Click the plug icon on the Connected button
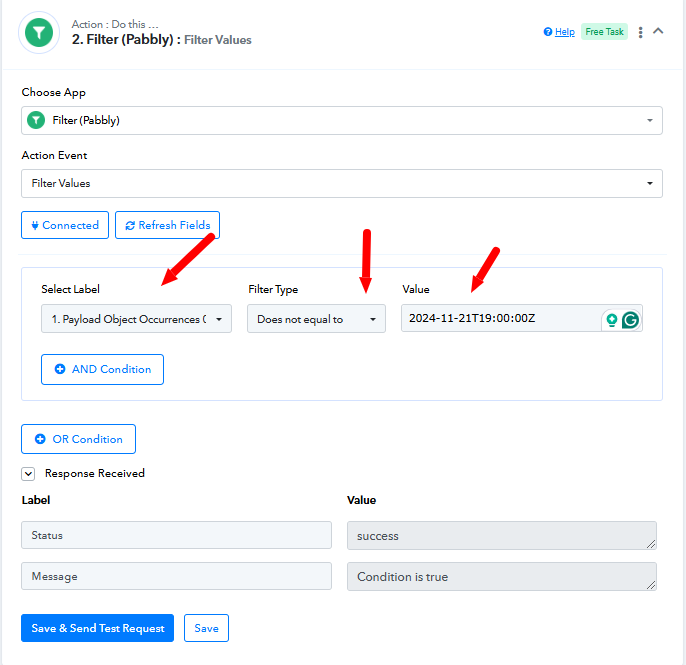 pos(35,226)
